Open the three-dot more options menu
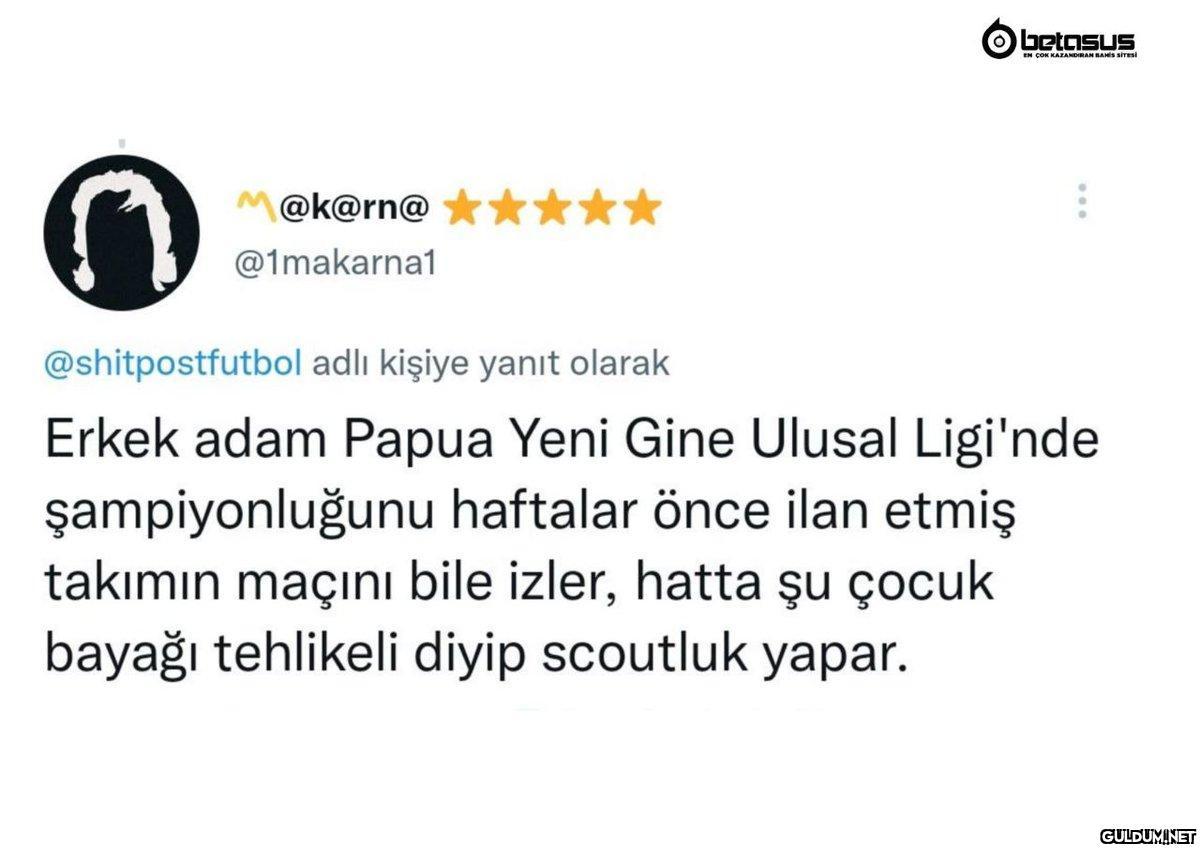Viewport: 1200px width, 848px height. pos(1081,202)
